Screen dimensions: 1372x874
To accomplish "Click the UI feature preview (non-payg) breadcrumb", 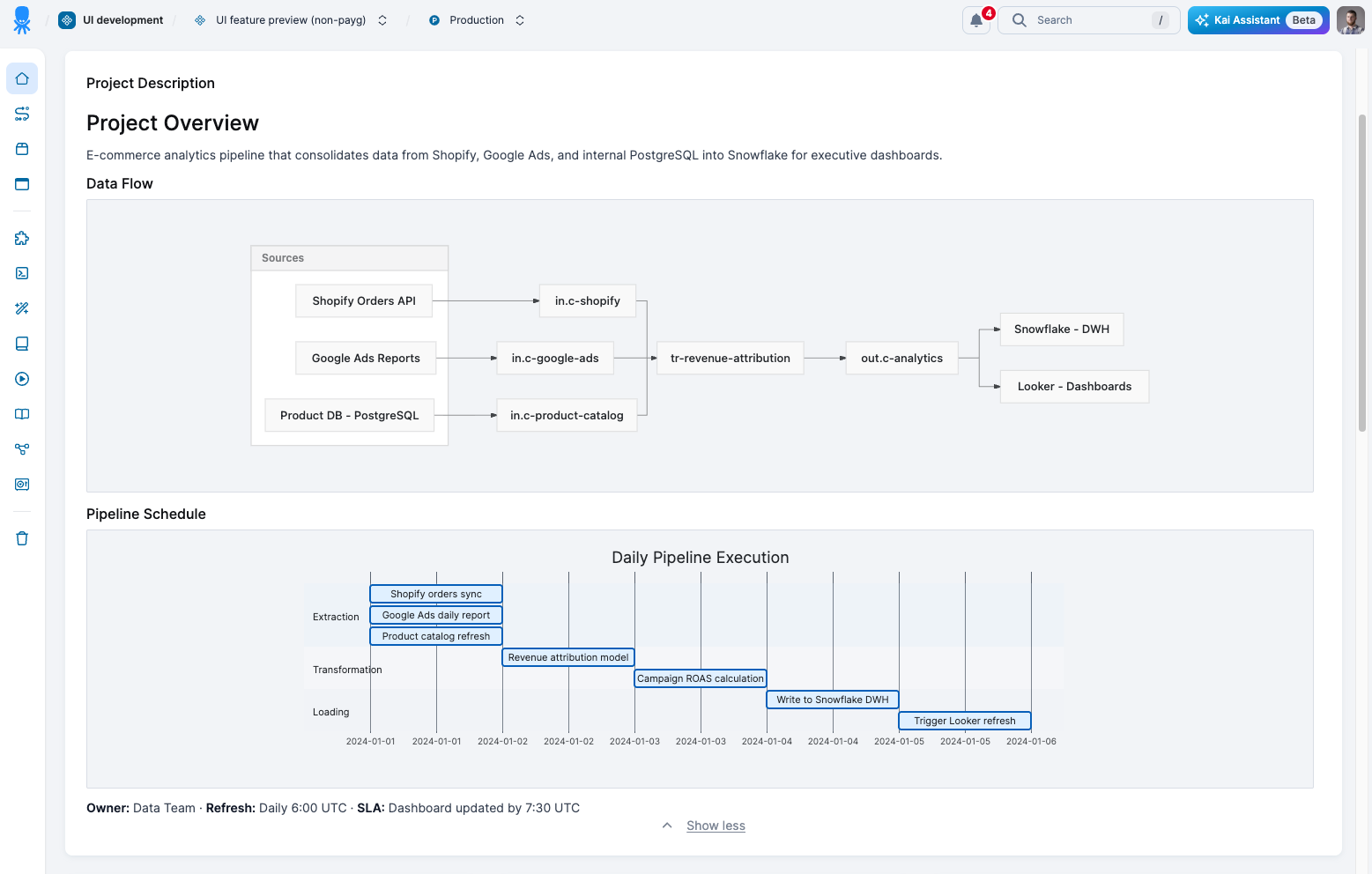I will pos(291,20).
